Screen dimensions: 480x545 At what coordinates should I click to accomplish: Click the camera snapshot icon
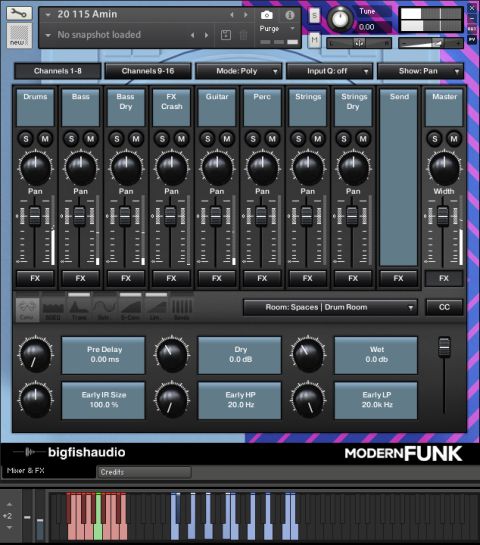coord(267,15)
